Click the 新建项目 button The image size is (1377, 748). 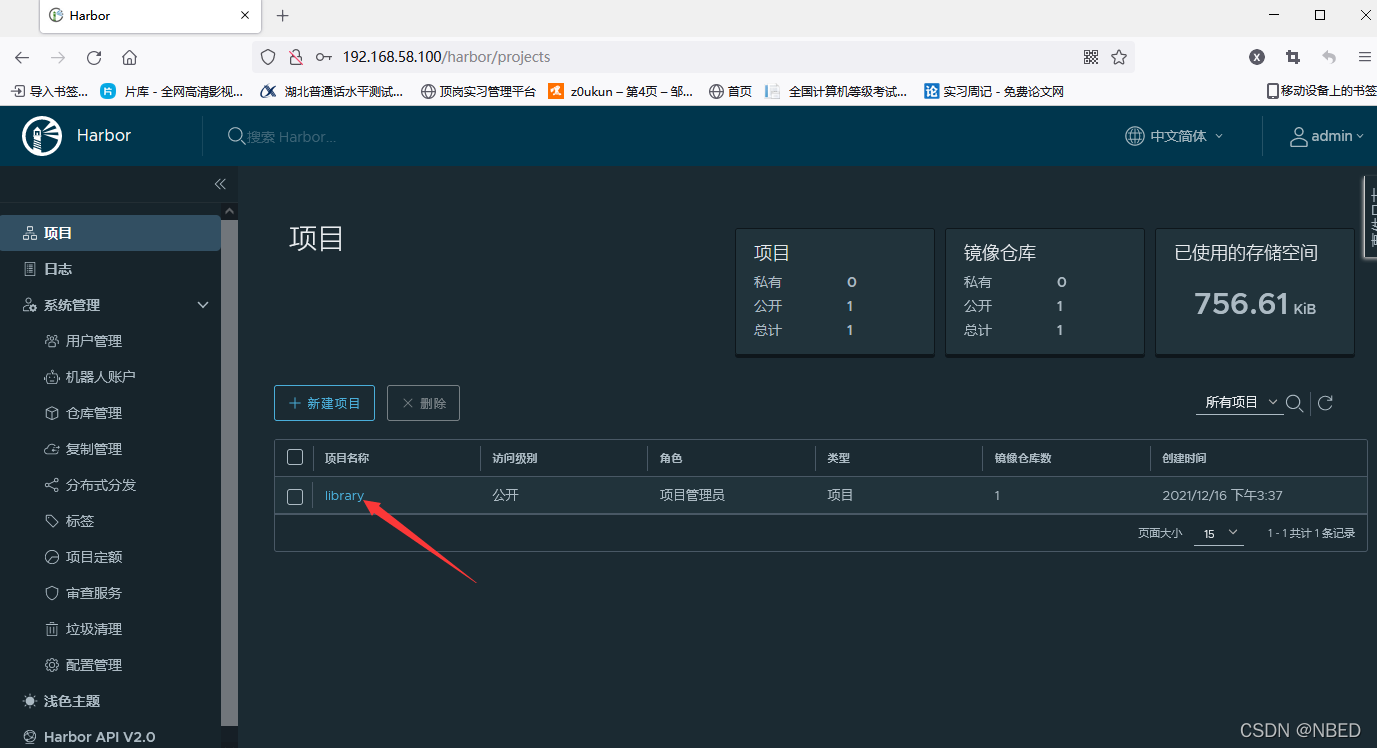pyautogui.click(x=324, y=403)
